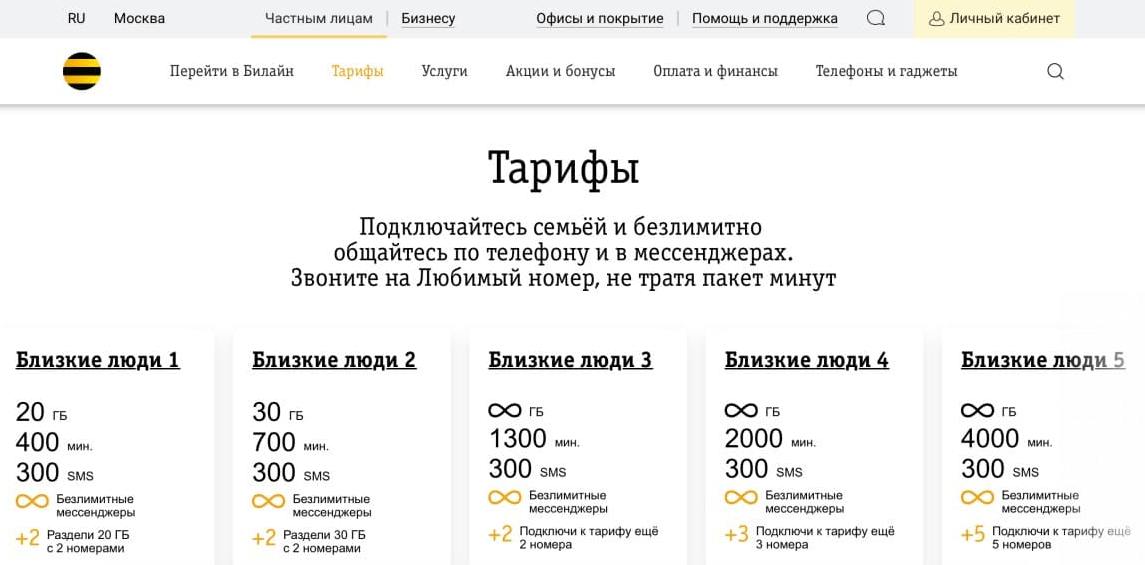
Task: Click 'Раздели 20 ГБ с 2 номерами' text
Action: coord(88,541)
